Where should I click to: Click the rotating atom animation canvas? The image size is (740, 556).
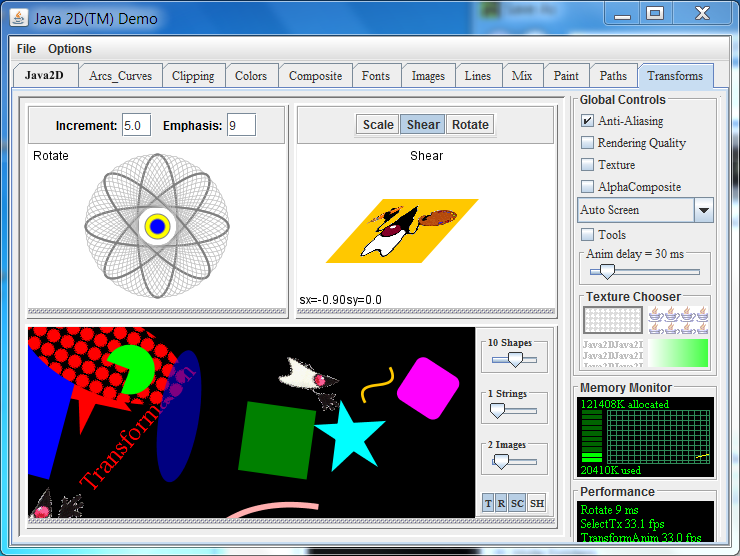click(x=157, y=226)
